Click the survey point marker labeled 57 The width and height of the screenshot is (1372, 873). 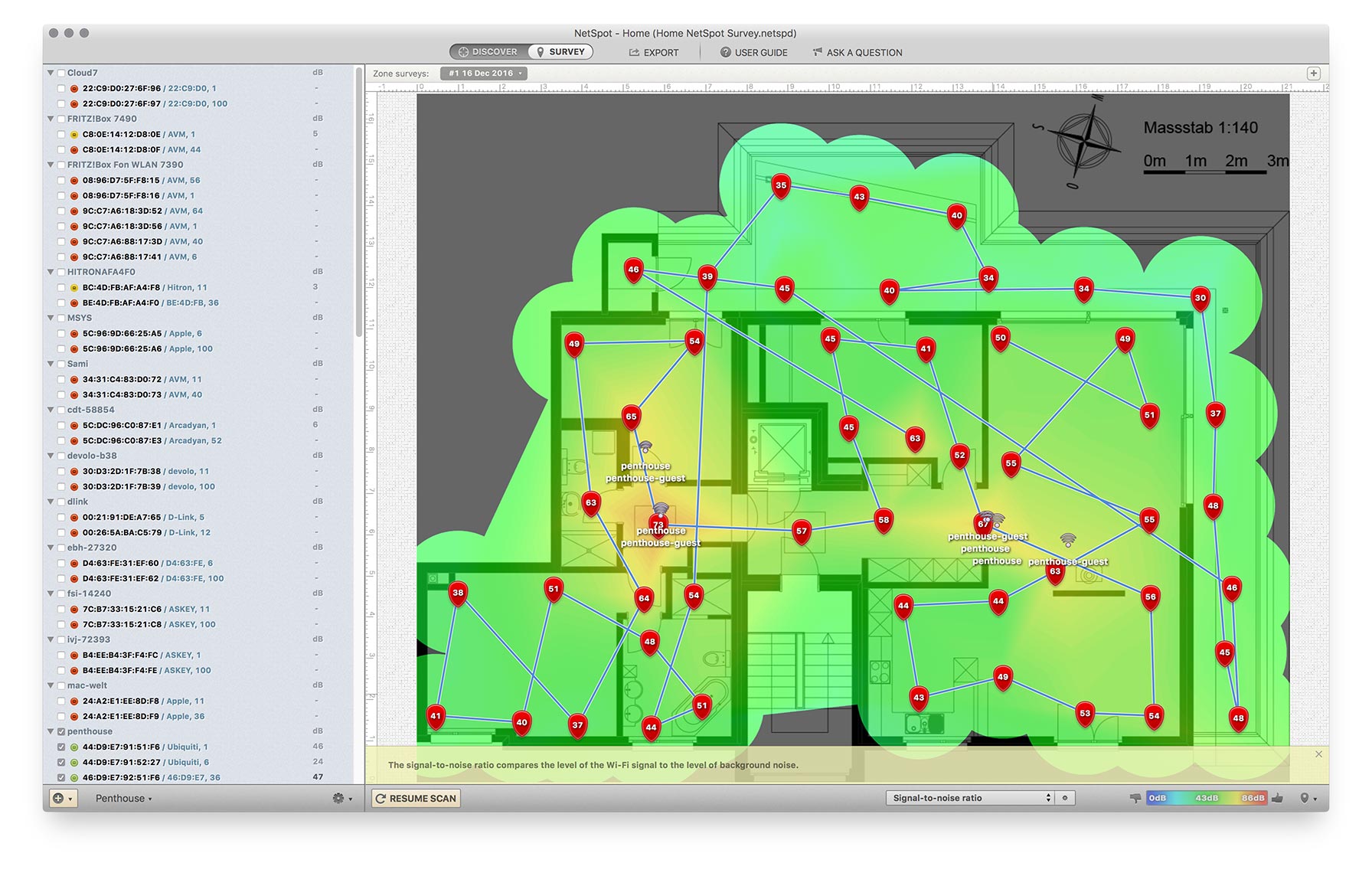(802, 532)
